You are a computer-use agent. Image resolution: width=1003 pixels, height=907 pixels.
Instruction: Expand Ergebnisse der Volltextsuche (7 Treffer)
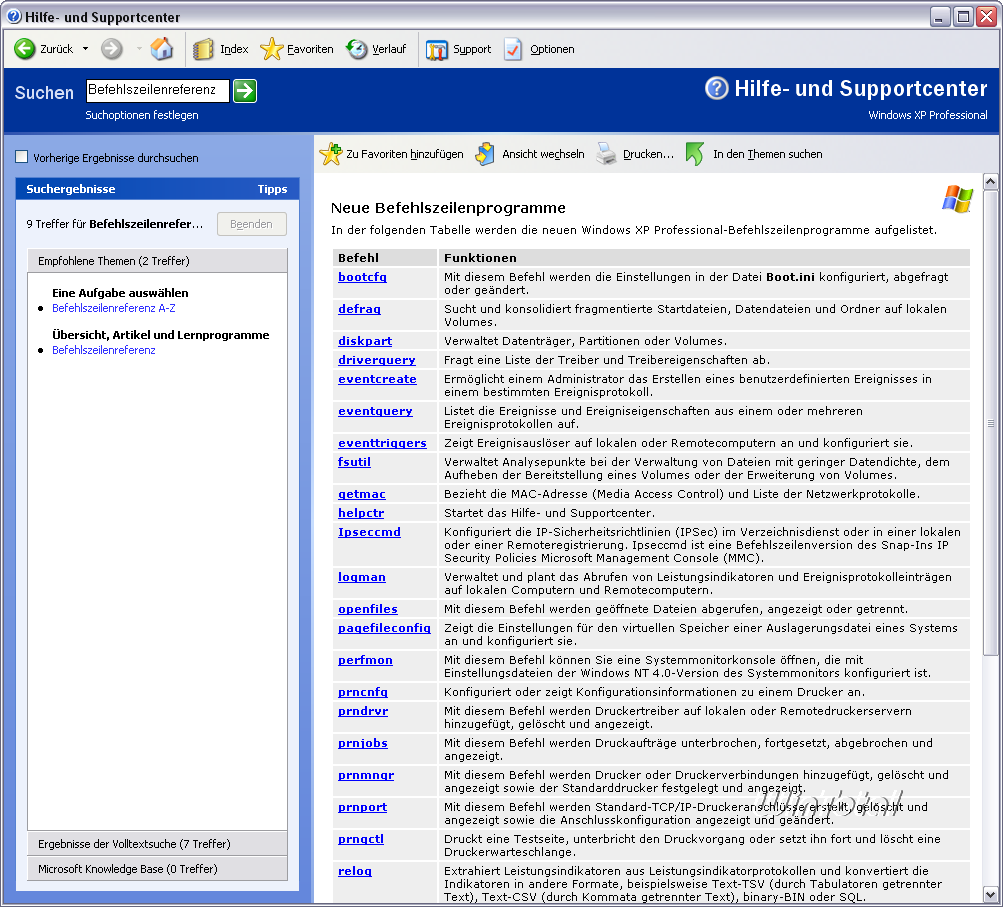157,844
